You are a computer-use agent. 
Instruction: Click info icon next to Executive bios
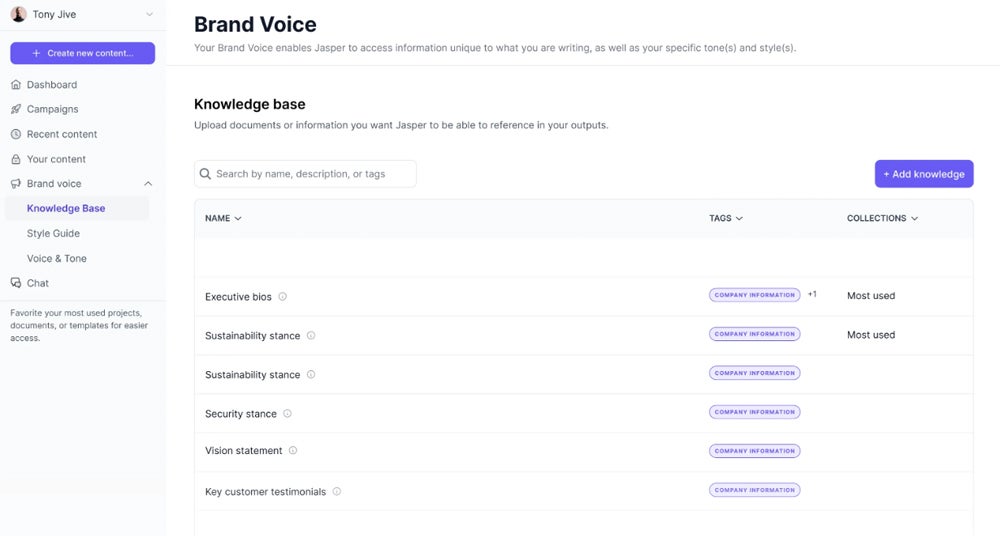tap(283, 296)
